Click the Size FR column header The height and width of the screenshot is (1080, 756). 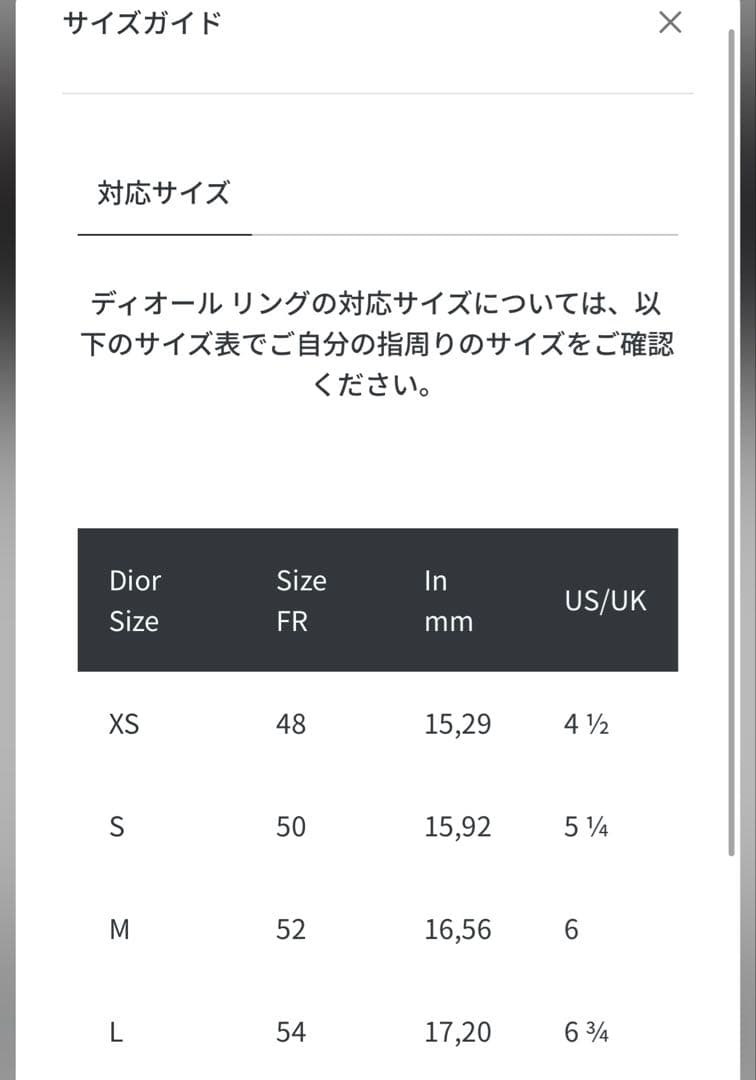[x=301, y=600]
